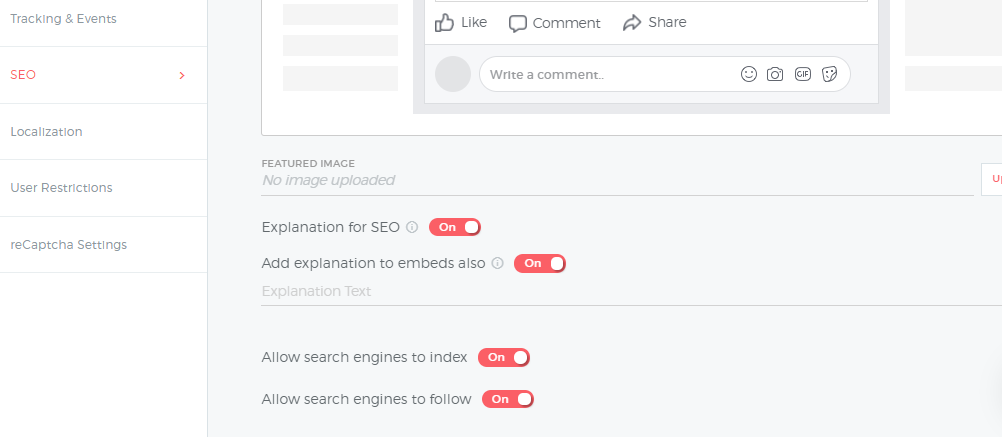Disable Add explanation to embeds also
1002x437 pixels.
(x=540, y=263)
